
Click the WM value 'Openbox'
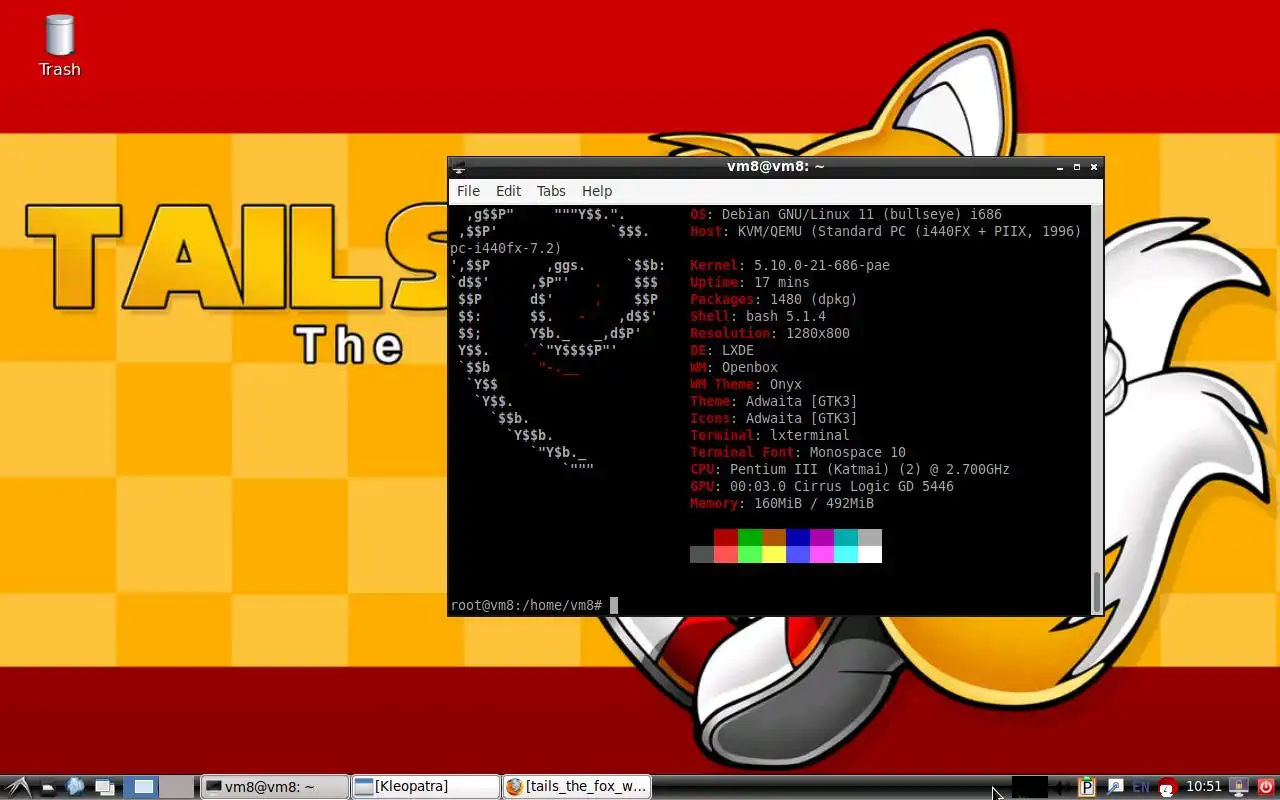(749, 367)
